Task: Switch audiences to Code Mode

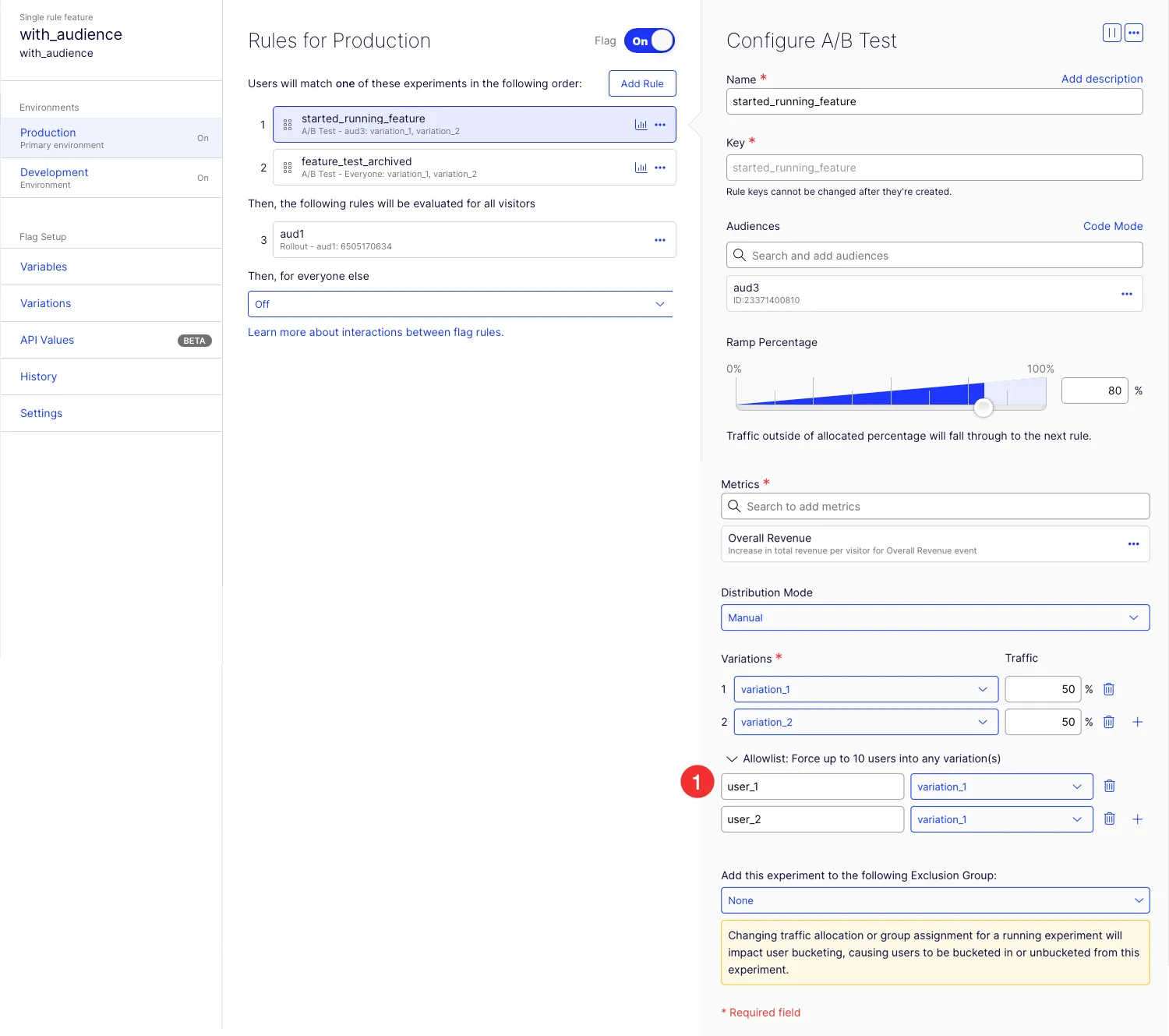Action: [1113, 226]
